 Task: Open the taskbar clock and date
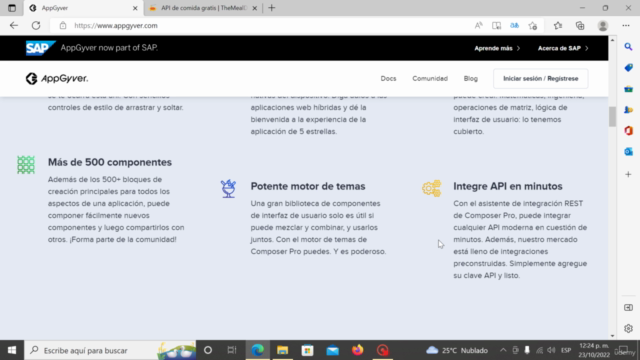[594, 350]
